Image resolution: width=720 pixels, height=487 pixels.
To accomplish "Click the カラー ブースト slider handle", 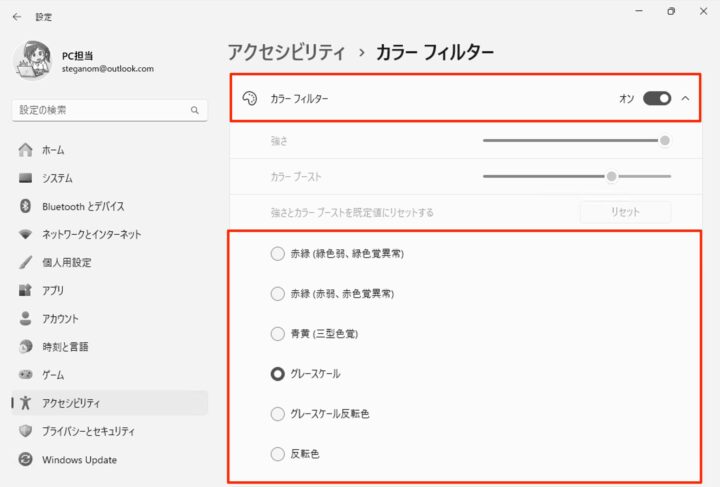I will (611, 176).
